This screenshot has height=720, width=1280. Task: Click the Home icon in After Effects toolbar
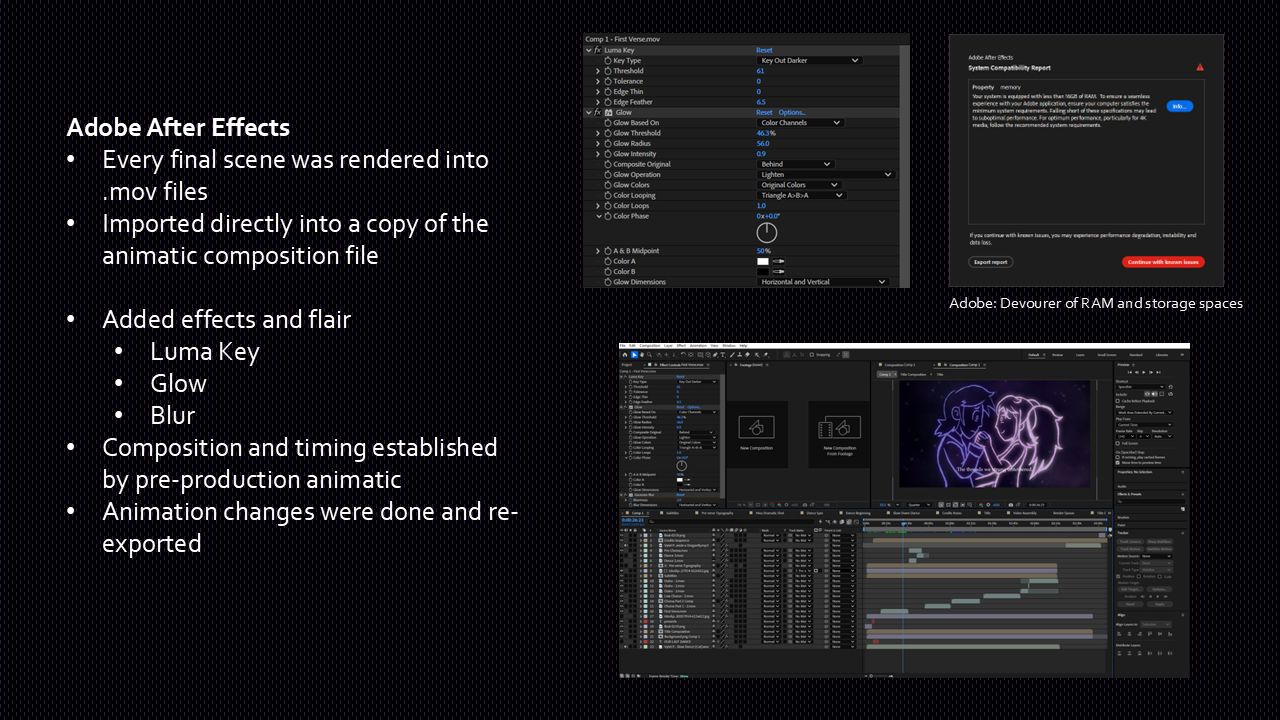[625, 354]
